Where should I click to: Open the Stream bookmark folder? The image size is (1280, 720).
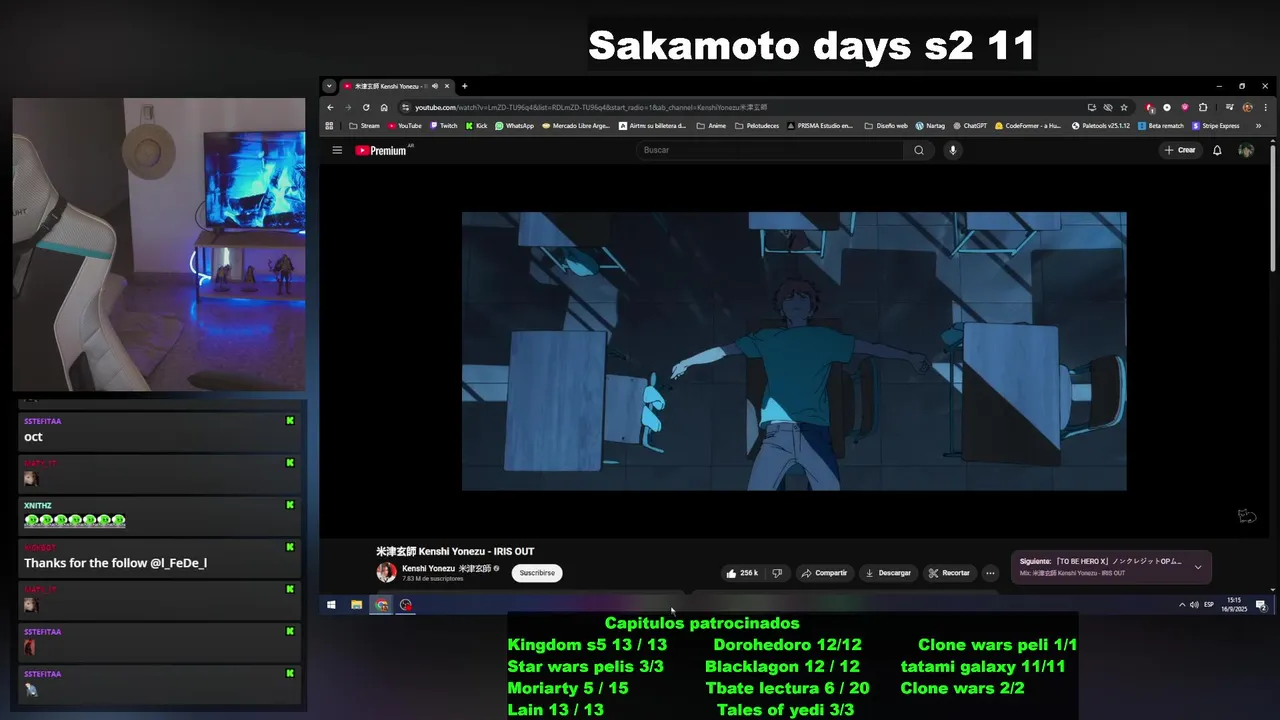[x=364, y=126]
